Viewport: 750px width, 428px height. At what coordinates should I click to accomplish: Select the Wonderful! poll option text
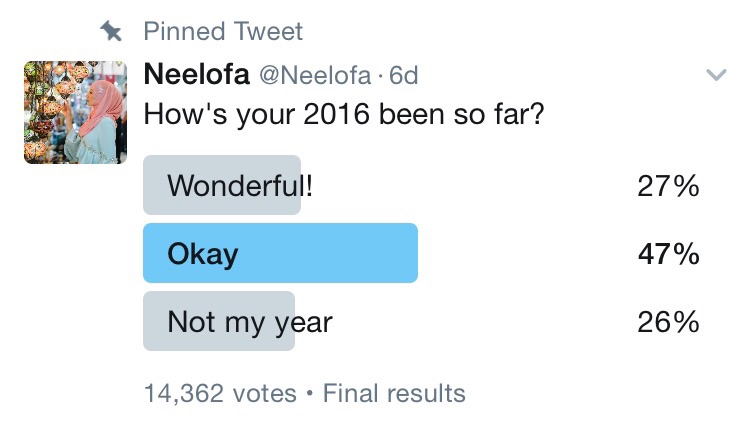pyautogui.click(x=240, y=185)
